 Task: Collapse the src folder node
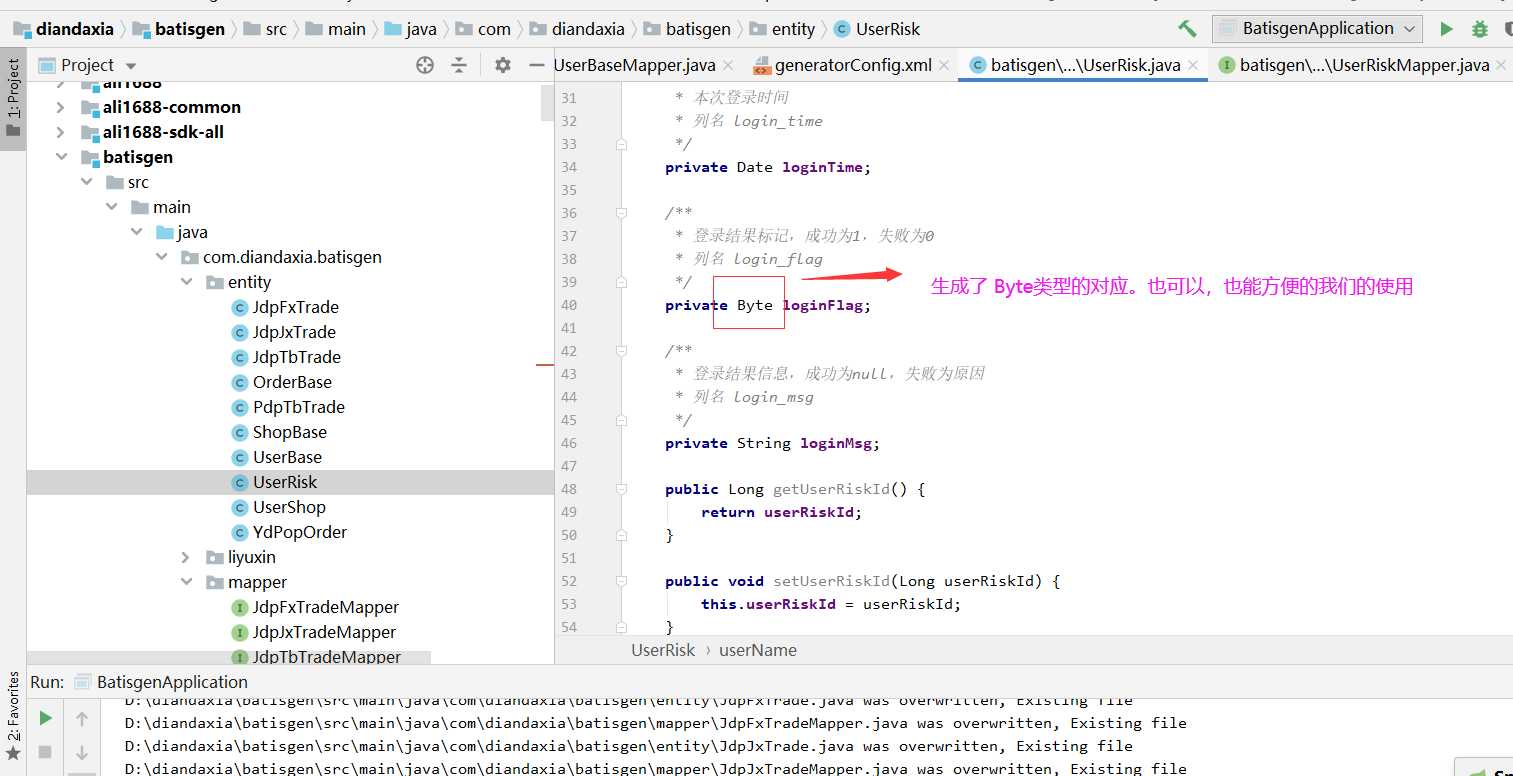pyautogui.click(x=87, y=182)
